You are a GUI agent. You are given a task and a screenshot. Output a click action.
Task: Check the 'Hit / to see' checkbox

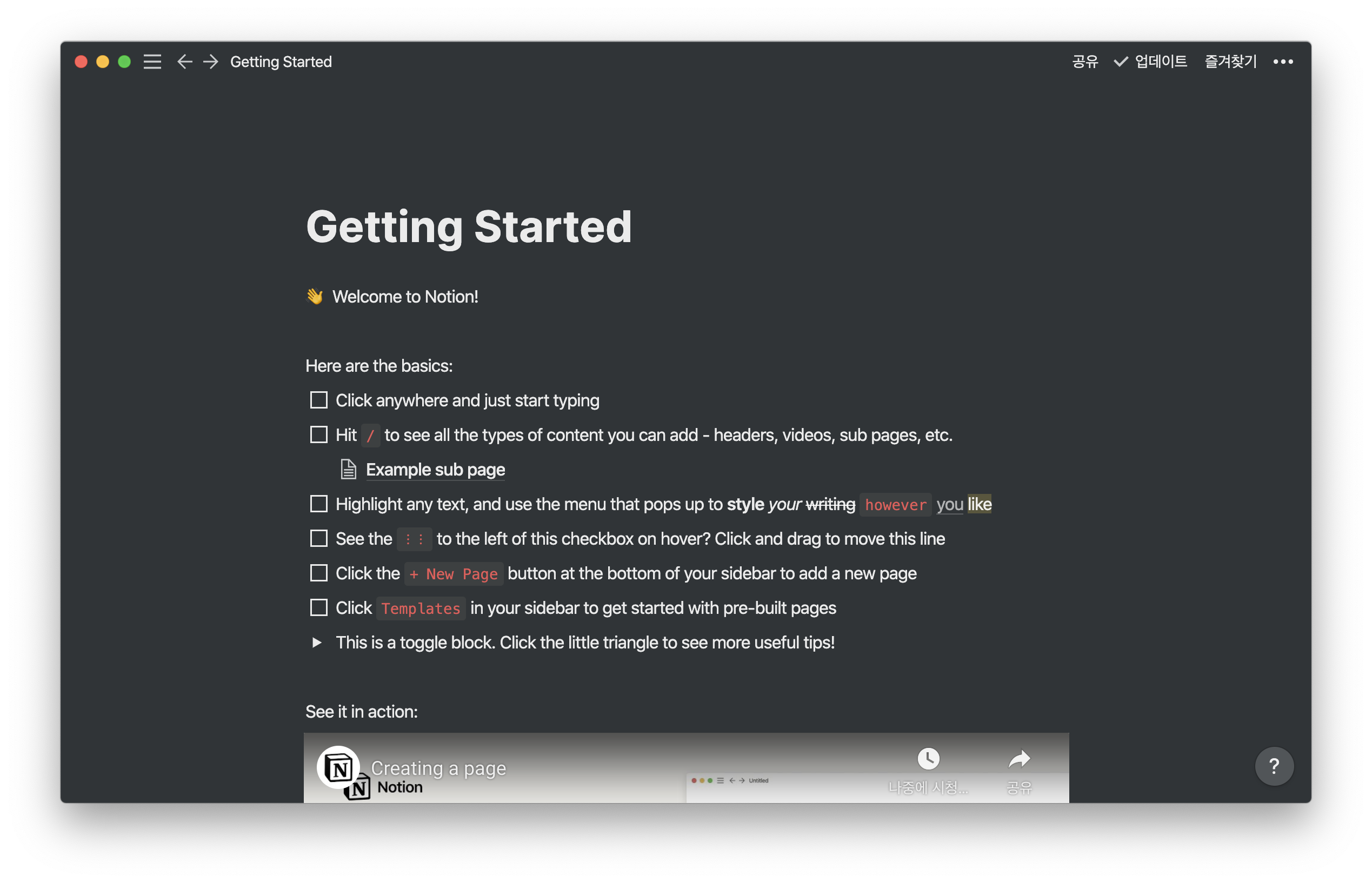318,434
